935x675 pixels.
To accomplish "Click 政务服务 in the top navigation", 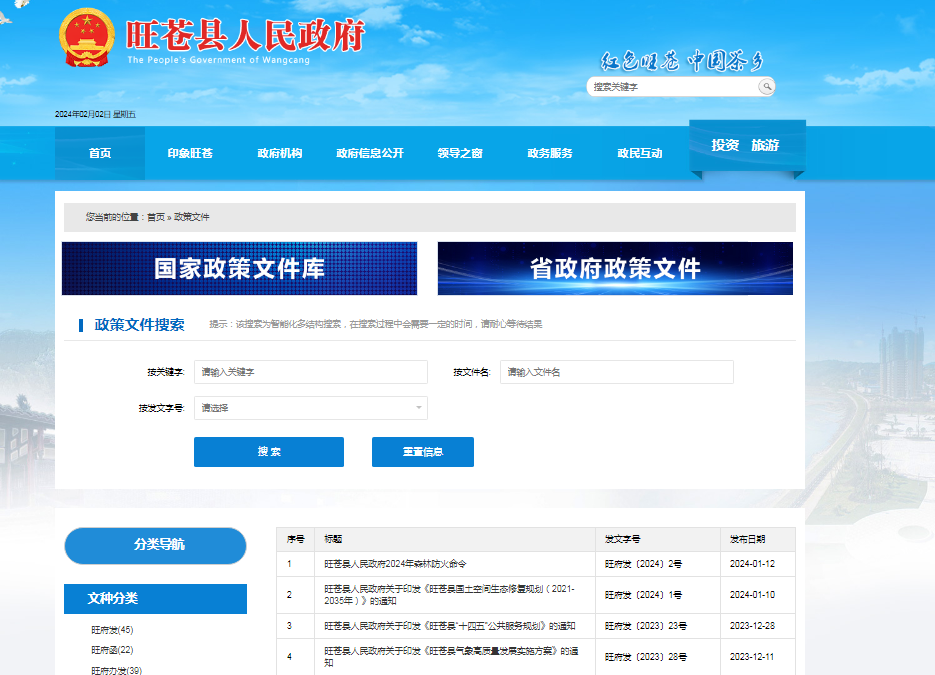I will pyautogui.click(x=550, y=153).
